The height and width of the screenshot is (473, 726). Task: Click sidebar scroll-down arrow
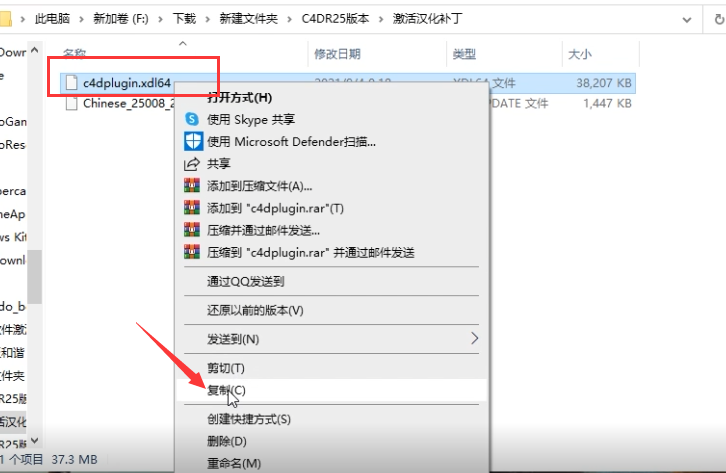[x=35, y=441]
